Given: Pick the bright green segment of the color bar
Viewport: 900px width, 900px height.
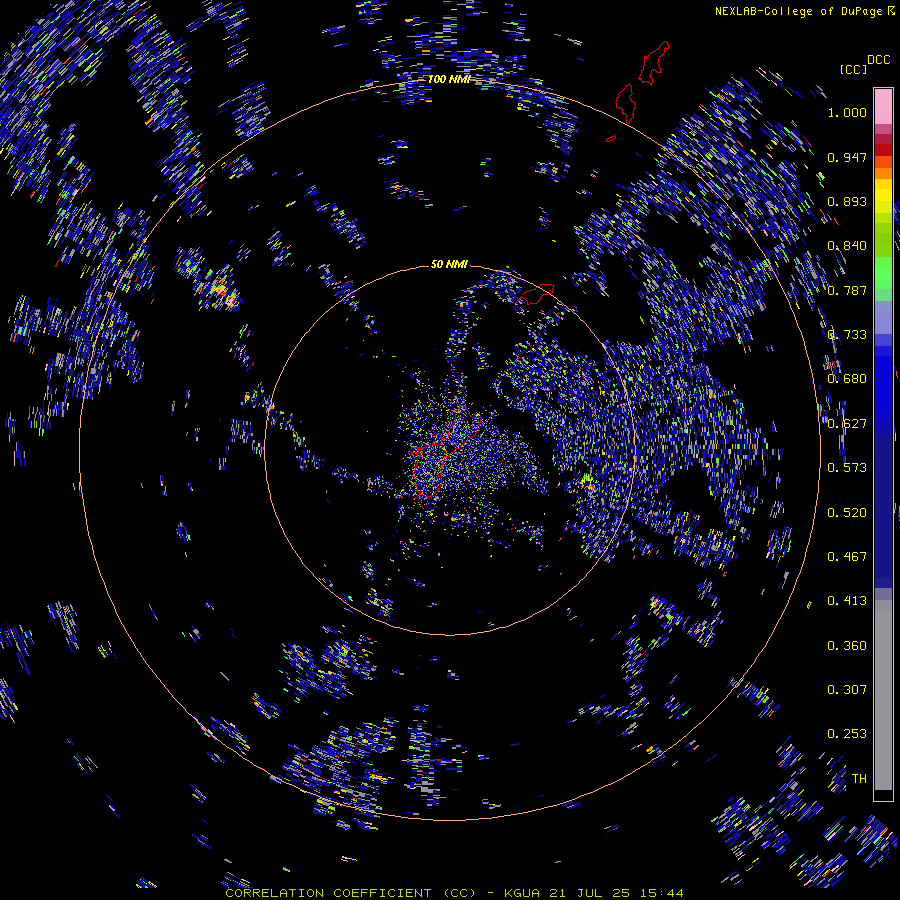Looking at the screenshot, I should tap(883, 273).
